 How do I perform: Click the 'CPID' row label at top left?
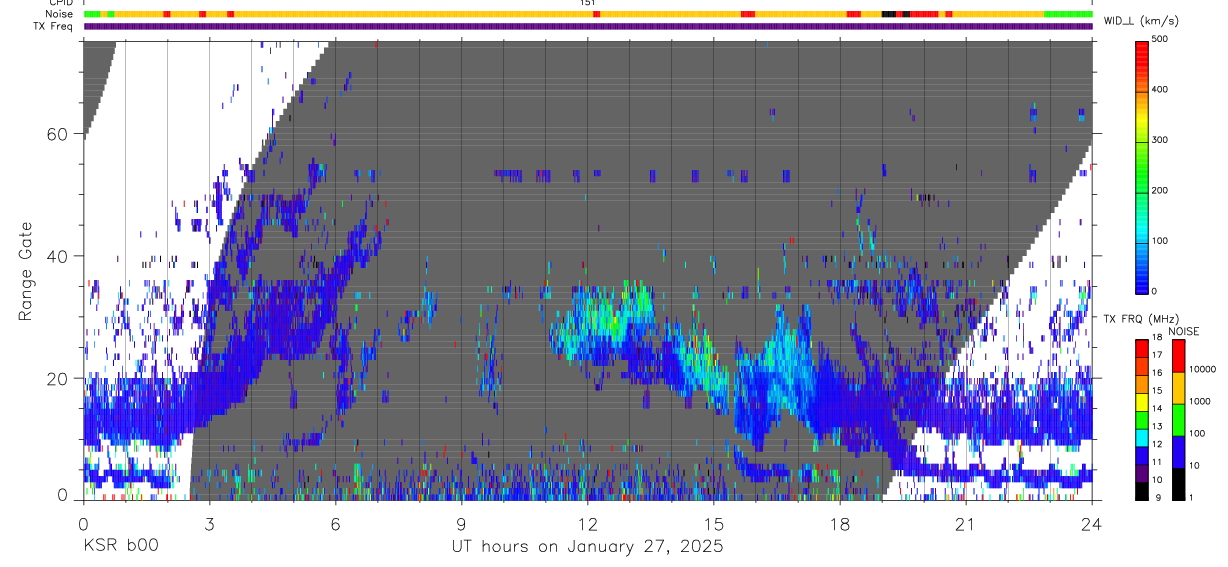point(60,3)
